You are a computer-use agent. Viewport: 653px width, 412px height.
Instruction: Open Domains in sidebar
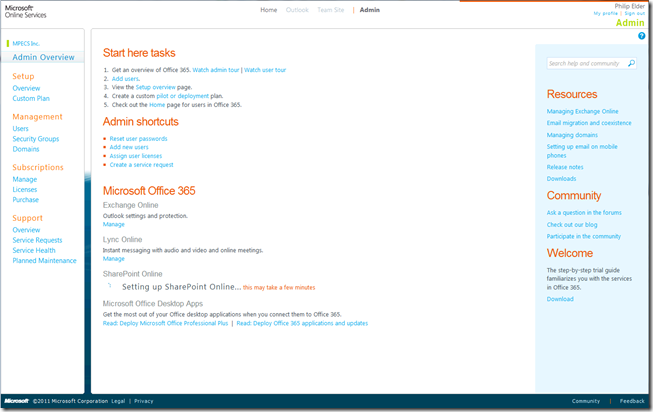(26, 149)
